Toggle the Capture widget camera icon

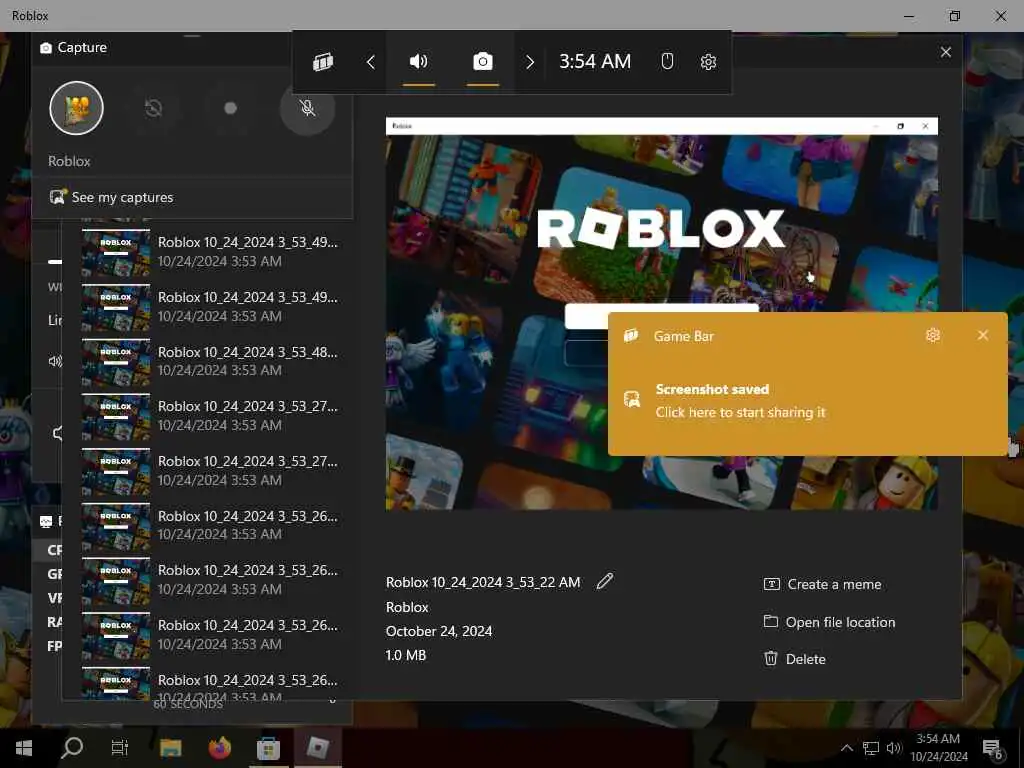[x=483, y=62]
